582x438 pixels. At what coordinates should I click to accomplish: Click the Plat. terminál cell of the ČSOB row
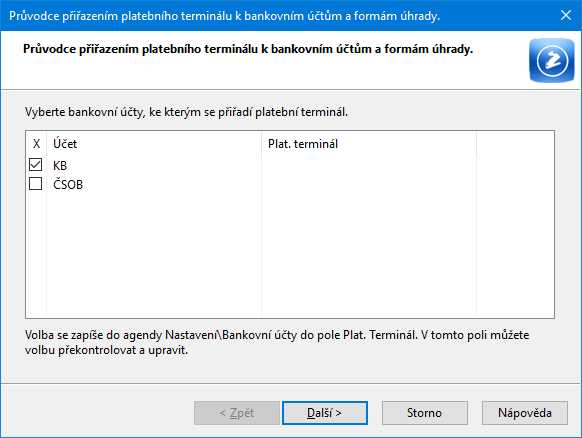point(369,184)
